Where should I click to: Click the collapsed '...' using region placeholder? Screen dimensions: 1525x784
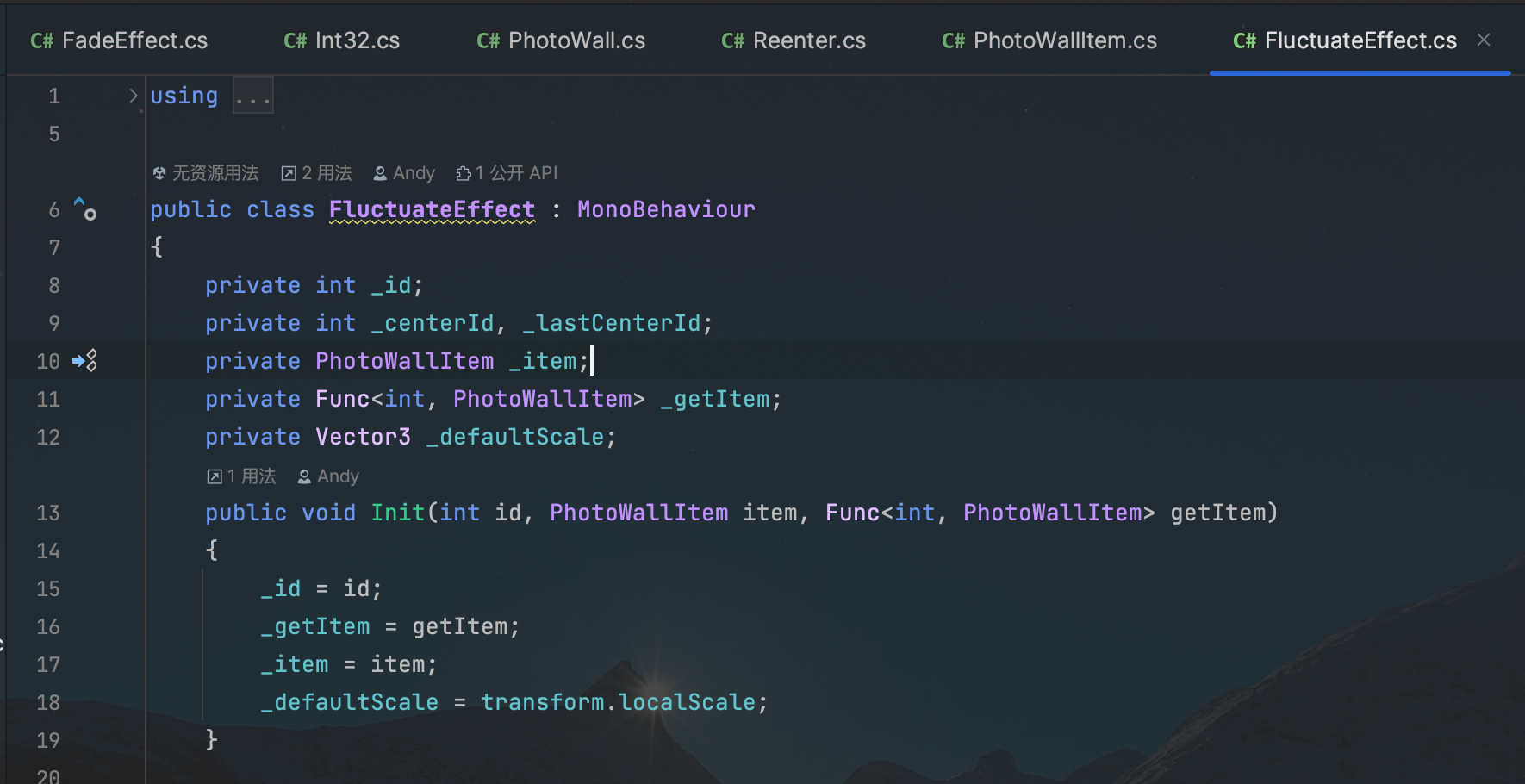point(253,96)
